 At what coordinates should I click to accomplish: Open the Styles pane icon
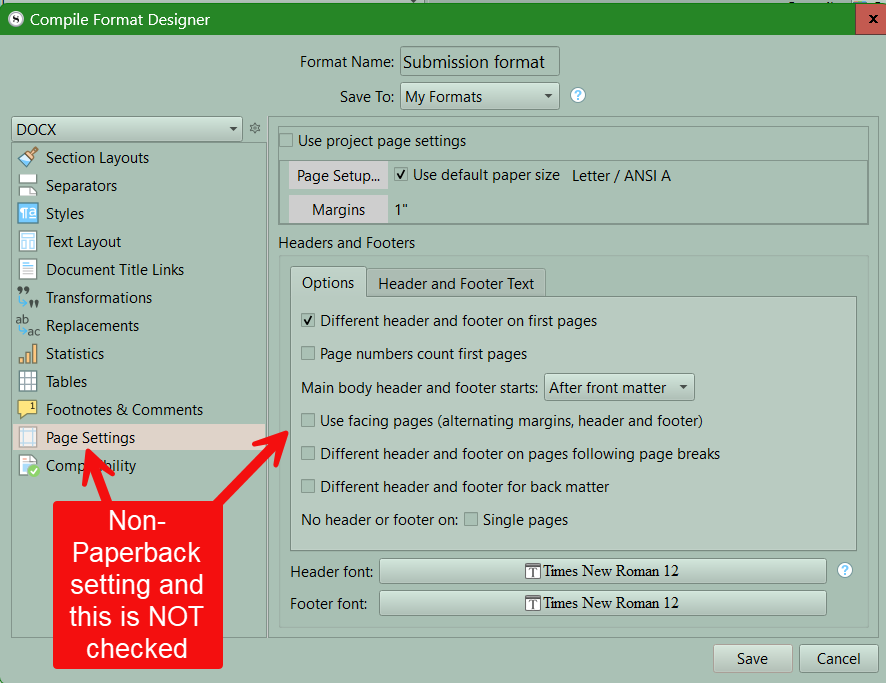click(28, 214)
